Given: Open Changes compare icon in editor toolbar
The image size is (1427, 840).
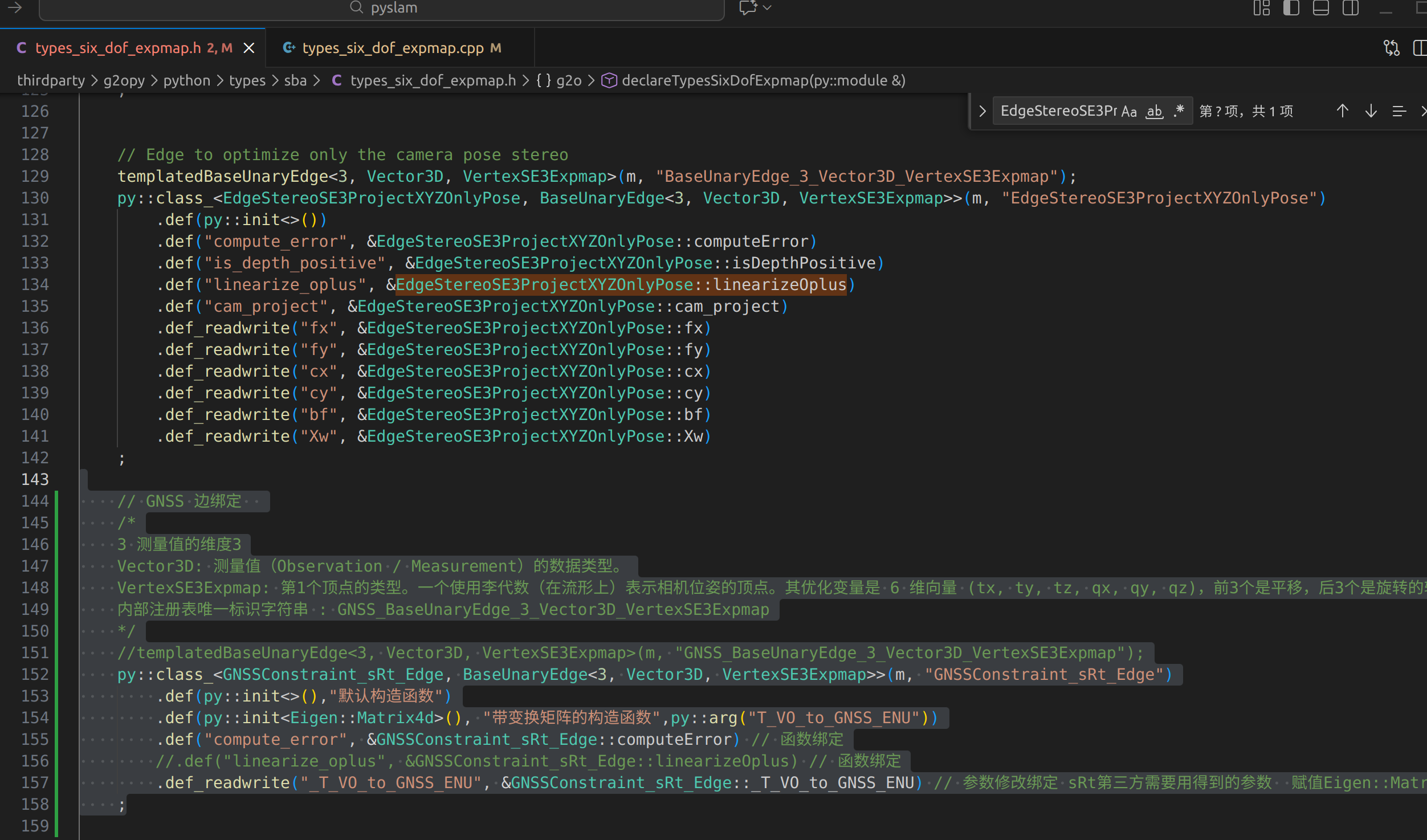Looking at the screenshot, I should click(x=1391, y=48).
